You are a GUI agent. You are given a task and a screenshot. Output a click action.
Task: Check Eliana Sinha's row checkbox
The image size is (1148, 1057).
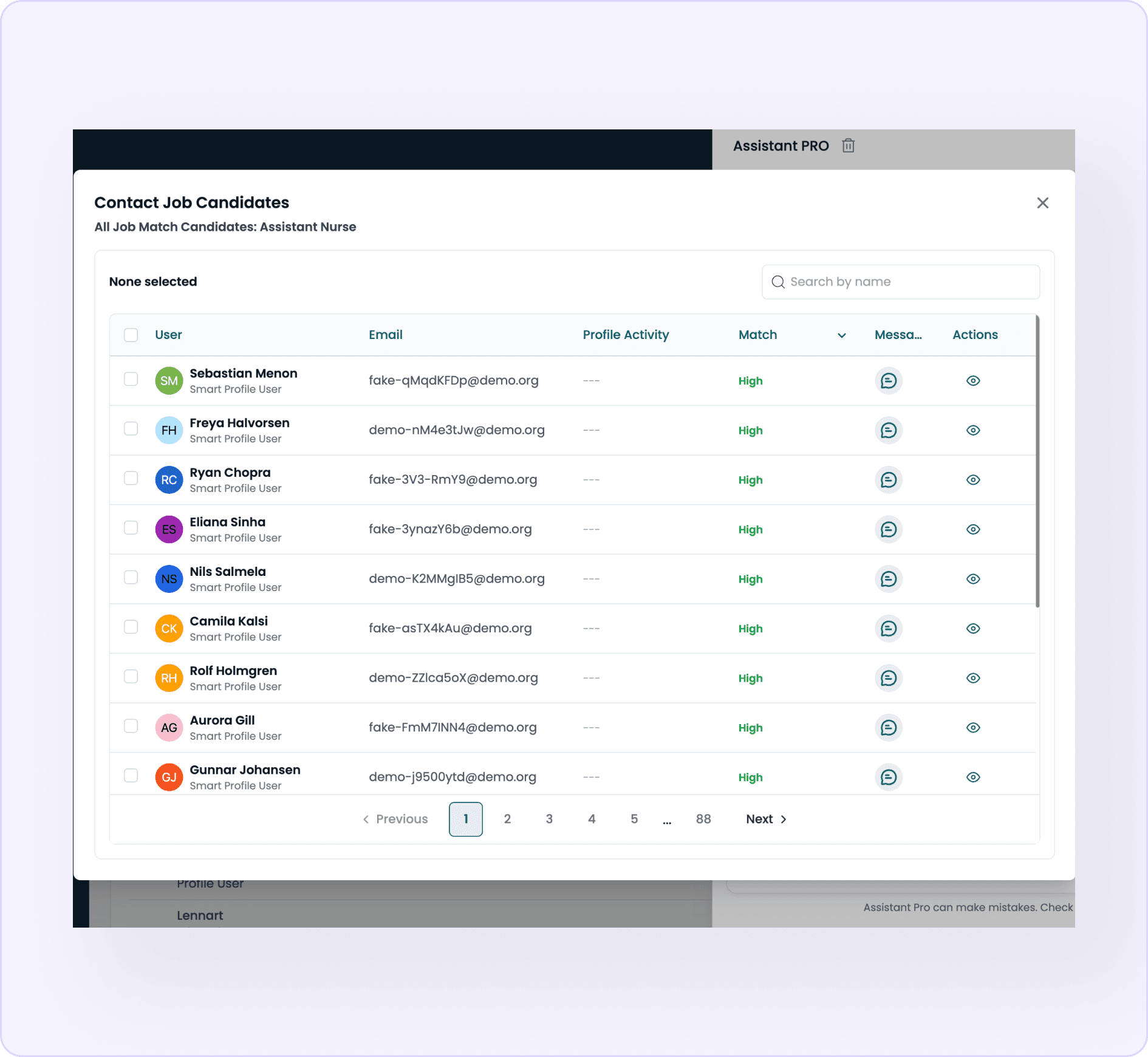coord(131,528)
